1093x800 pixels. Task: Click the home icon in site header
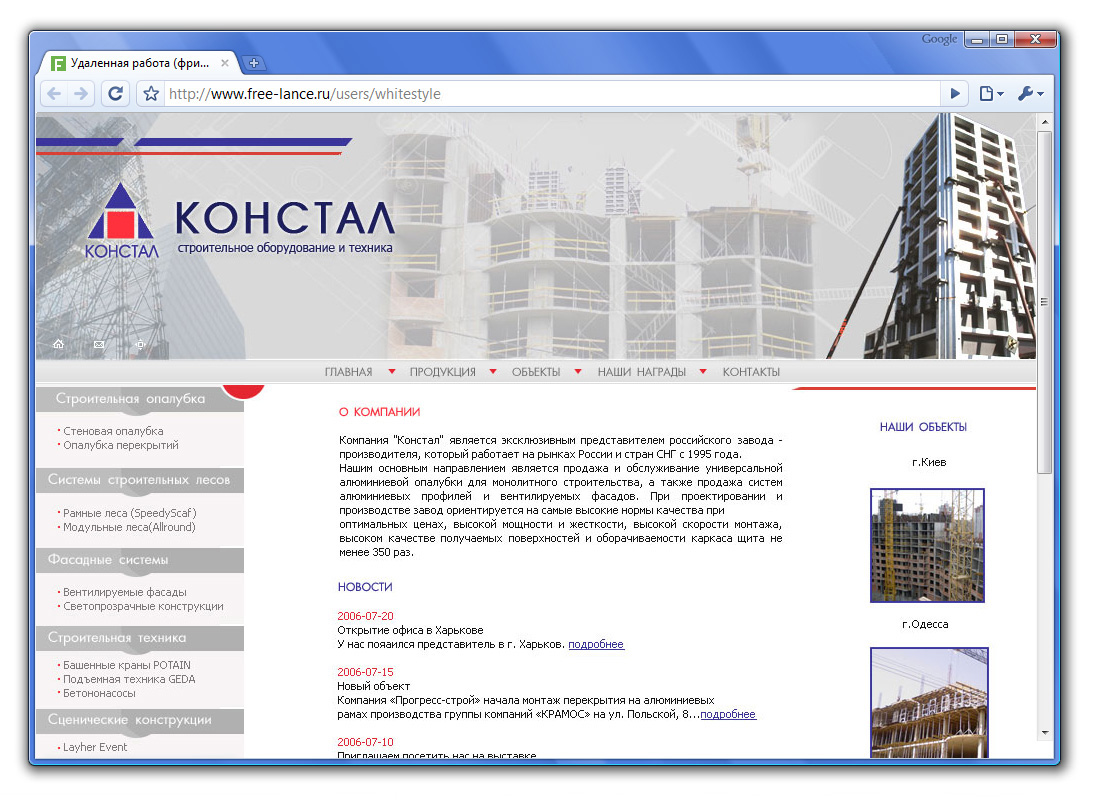coord(59,344)
